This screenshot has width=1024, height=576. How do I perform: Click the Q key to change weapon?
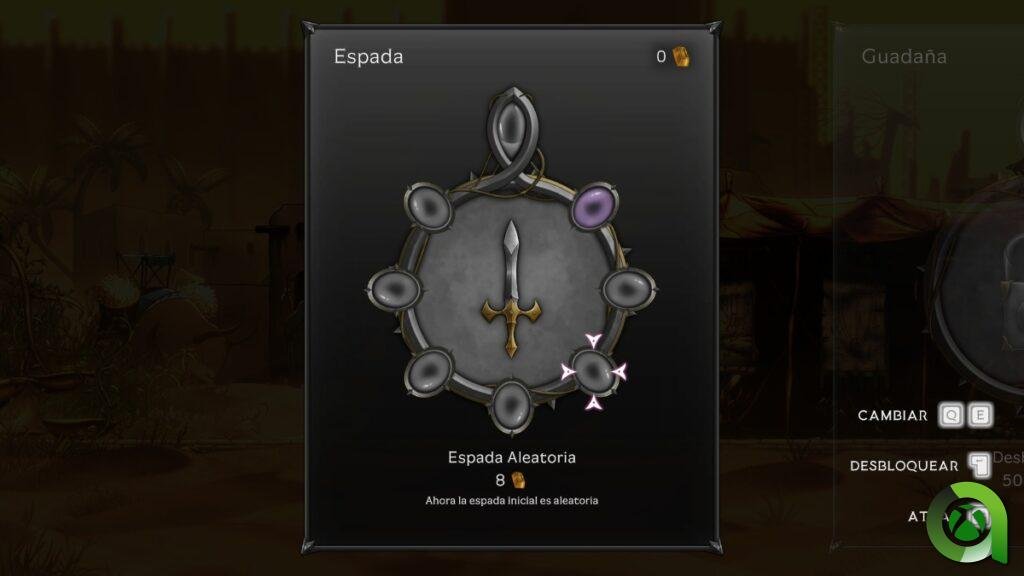[x=951, y=415]
